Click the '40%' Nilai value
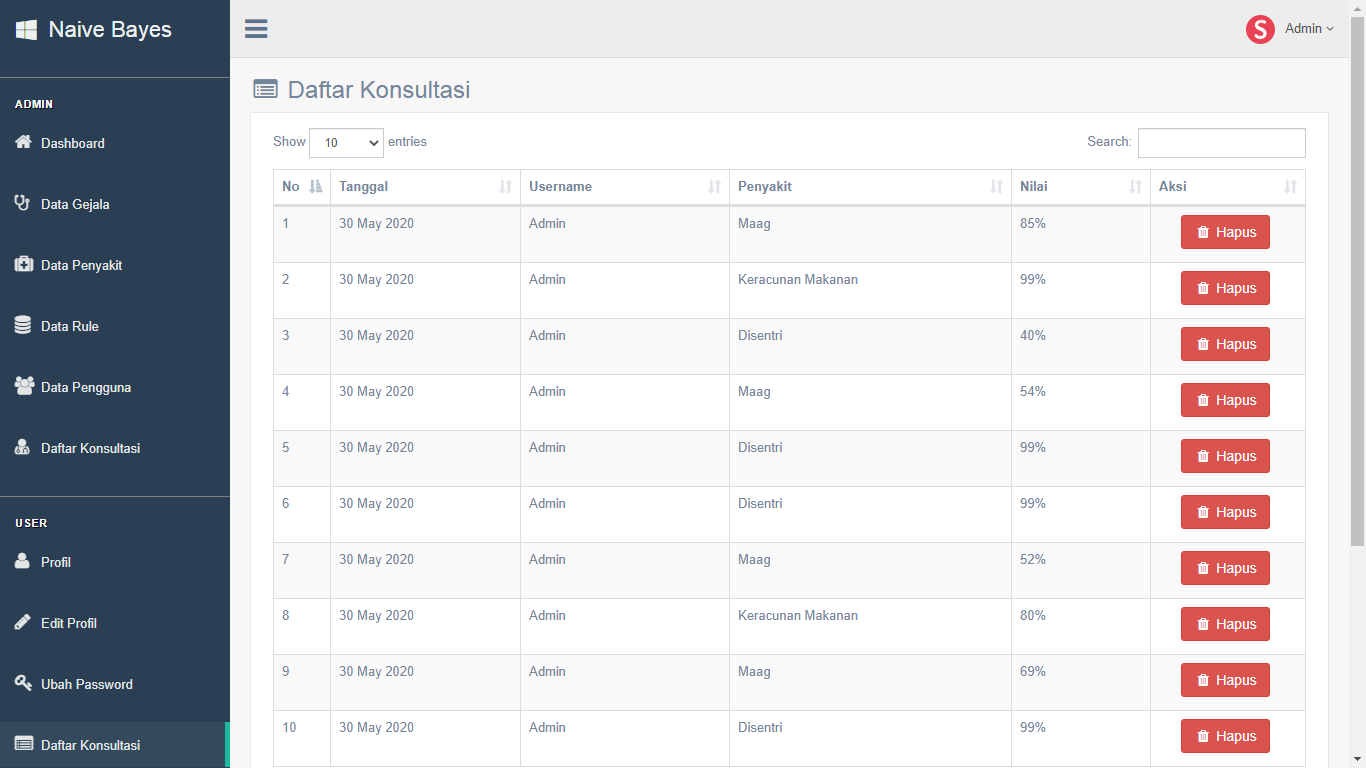Image resolution: width=1366 pixels, height=768 pixels. 1033,335
